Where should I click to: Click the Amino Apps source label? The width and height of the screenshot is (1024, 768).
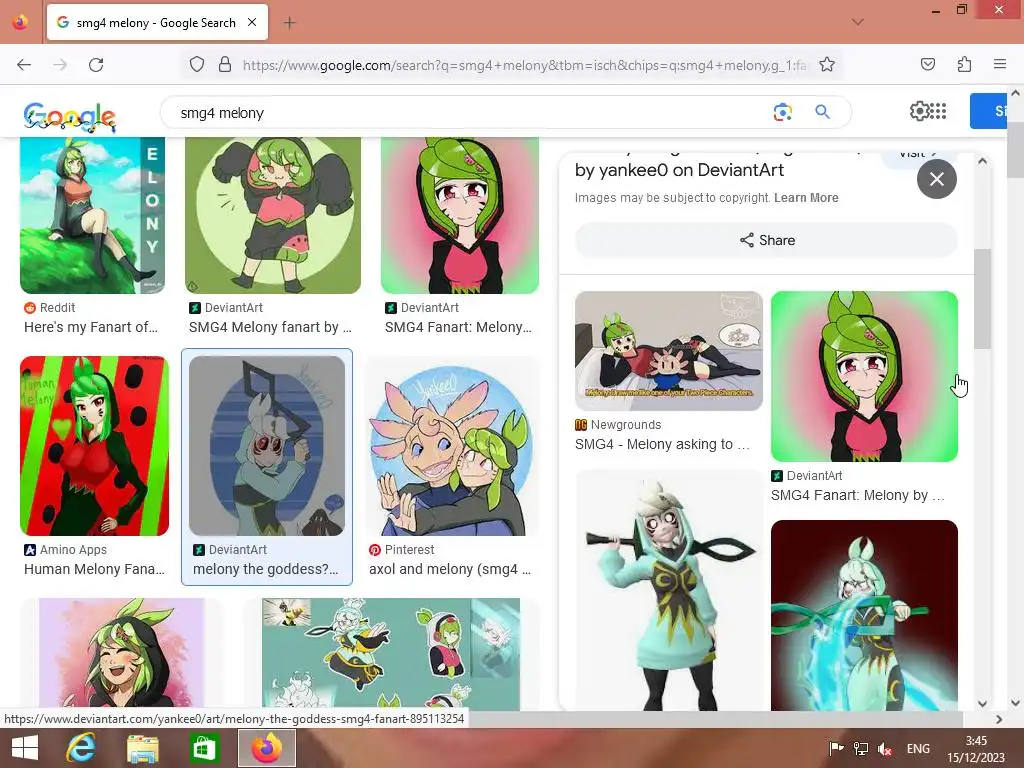click(x=73, y=550)
